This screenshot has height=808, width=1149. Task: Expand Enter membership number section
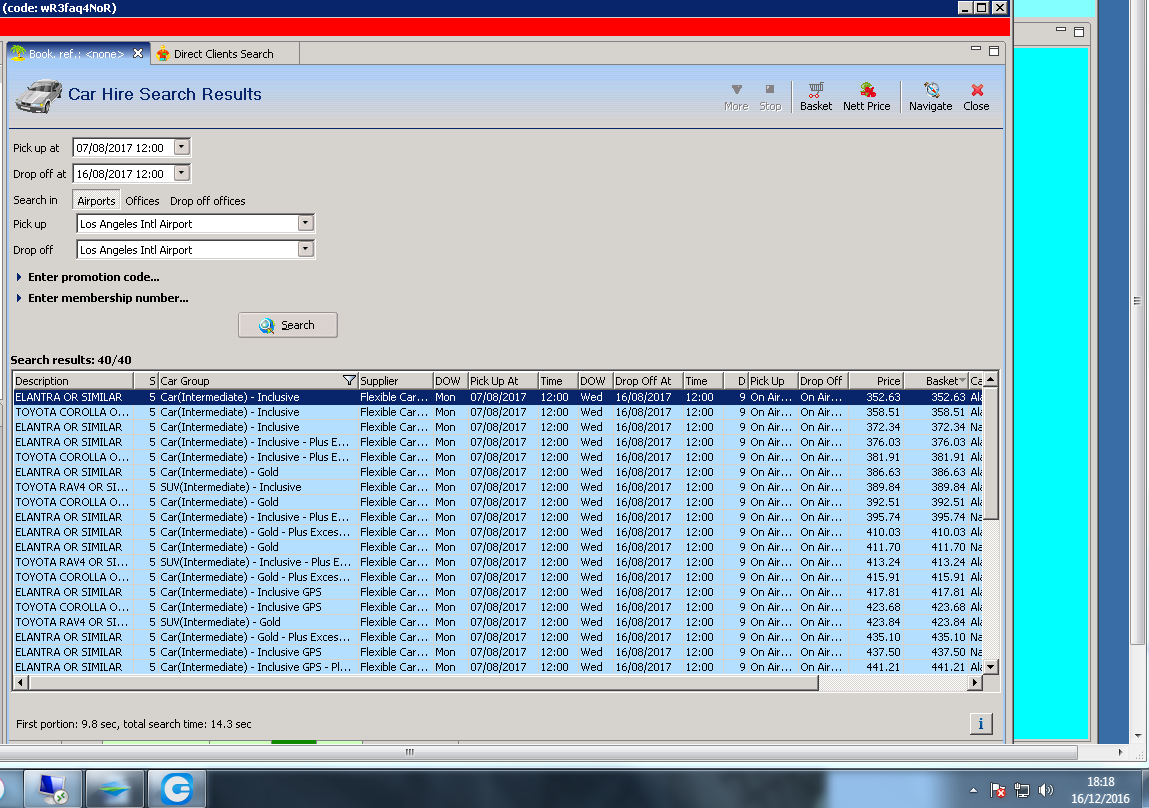pyautogui.click(x=107, y=298)
